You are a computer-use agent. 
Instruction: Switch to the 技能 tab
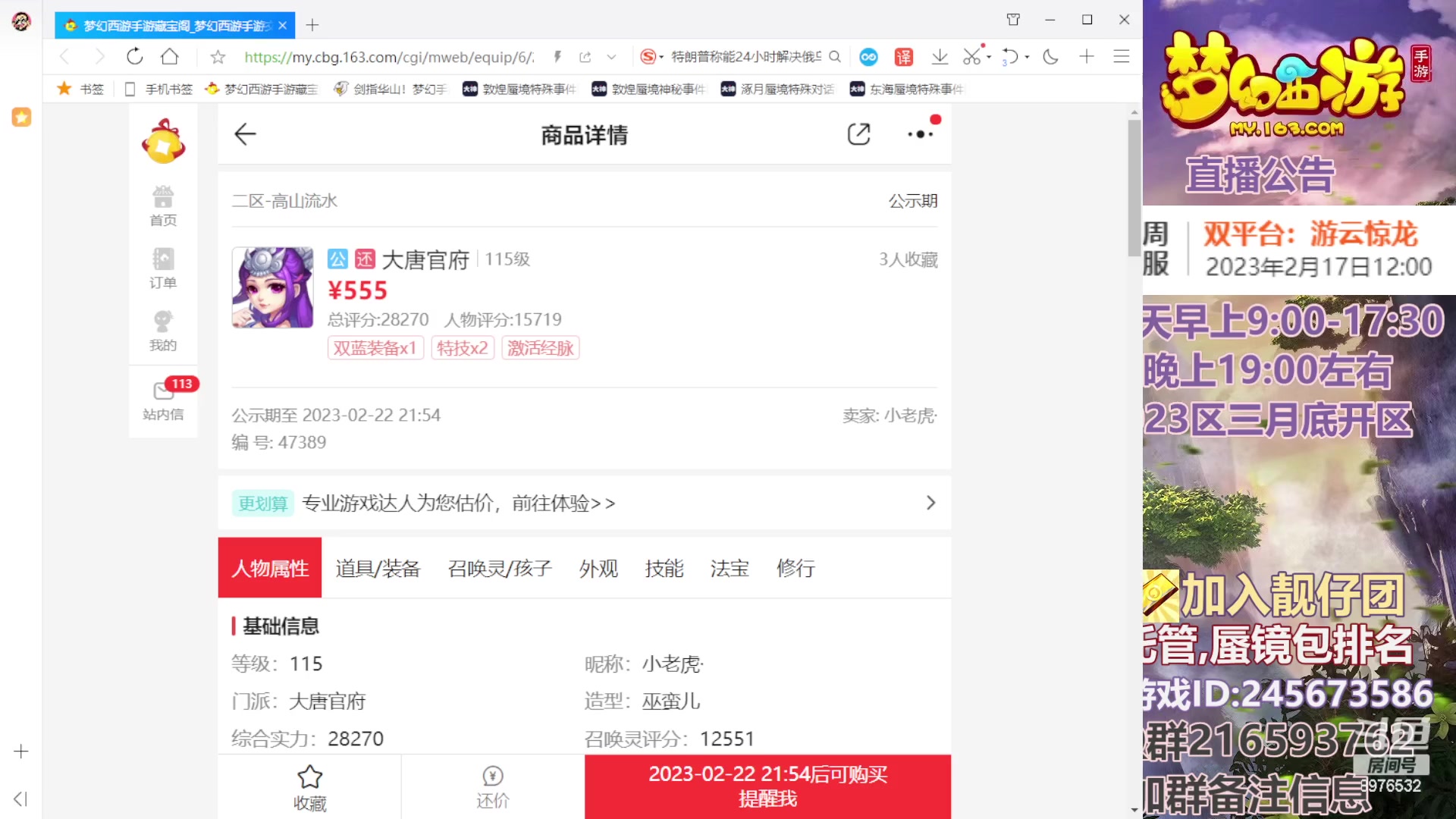tap(664, 568)
